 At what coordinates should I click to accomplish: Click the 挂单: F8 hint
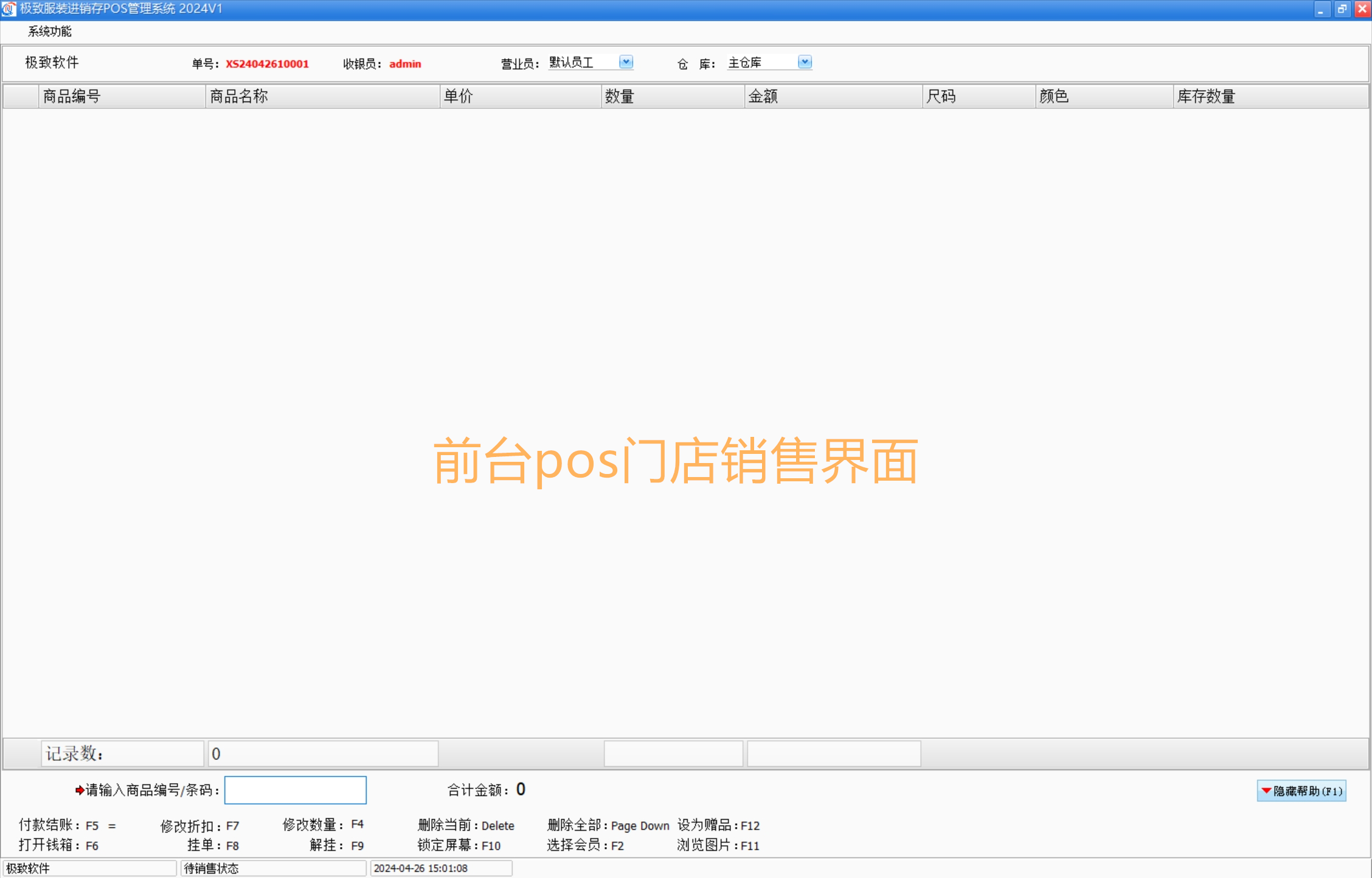[213, 845]
